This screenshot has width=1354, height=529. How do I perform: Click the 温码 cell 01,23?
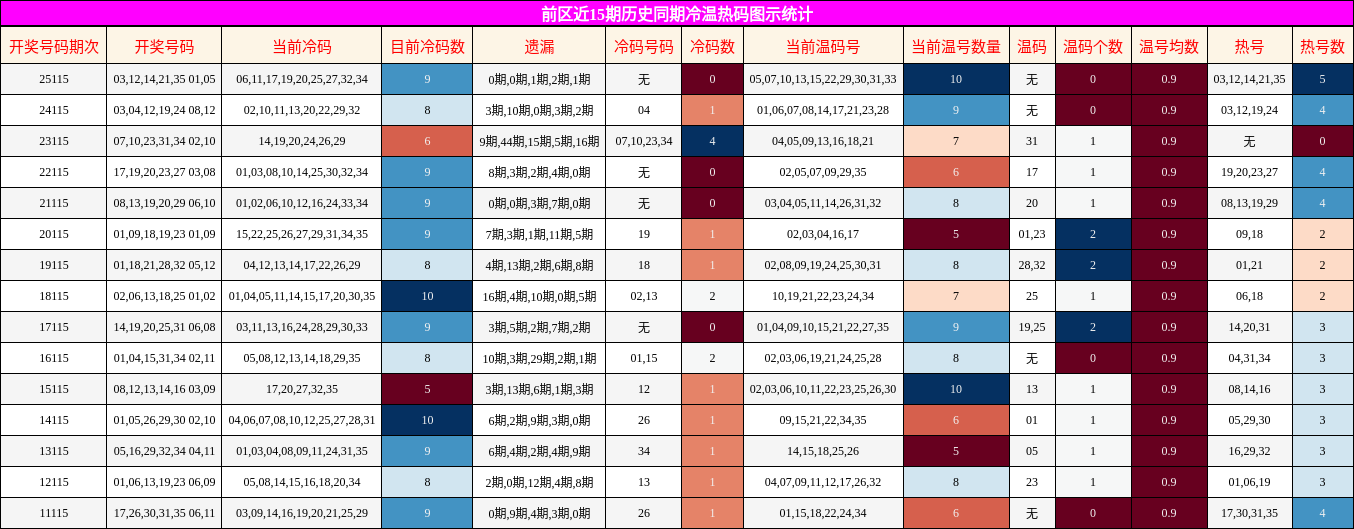[1032, 234]
